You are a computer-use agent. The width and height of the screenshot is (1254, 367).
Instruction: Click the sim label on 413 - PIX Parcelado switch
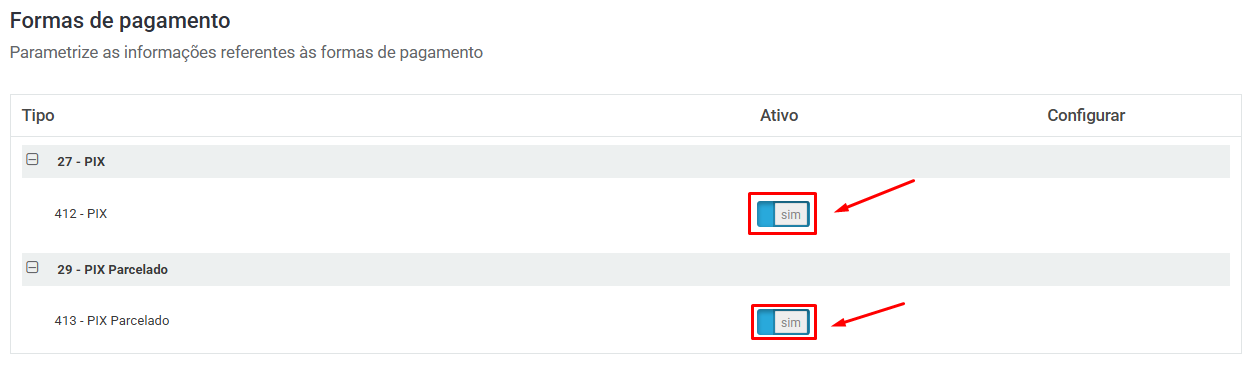pyautogui.click(x=790, y=322)
